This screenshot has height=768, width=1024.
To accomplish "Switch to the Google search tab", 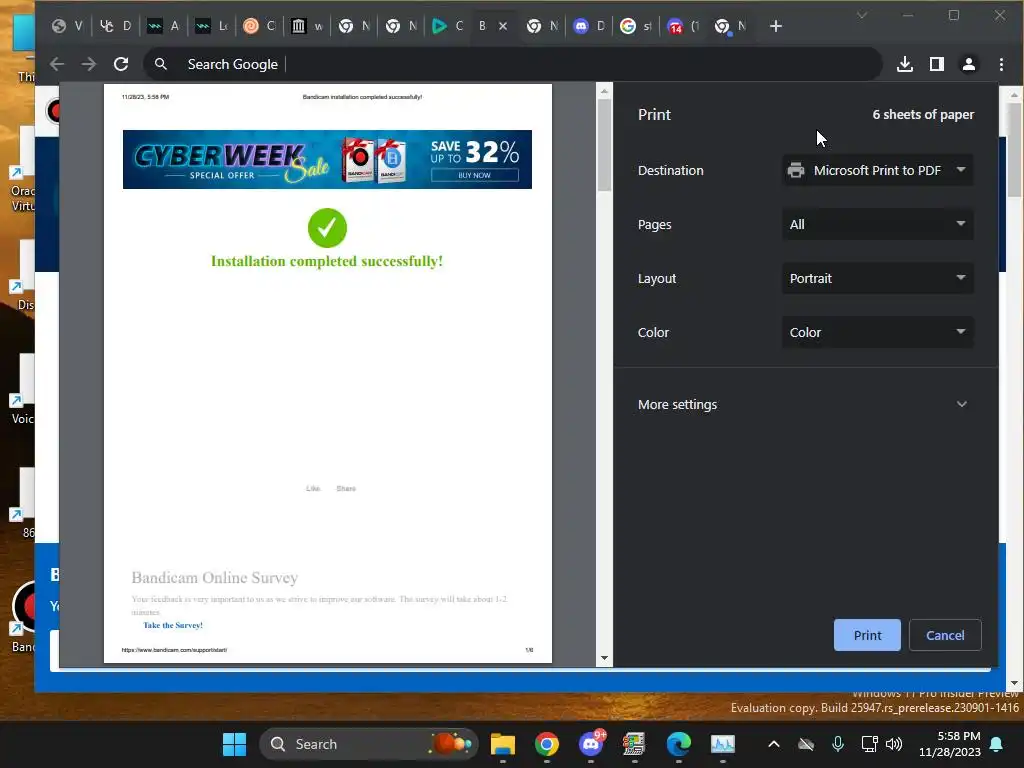I will coord(636,26).
